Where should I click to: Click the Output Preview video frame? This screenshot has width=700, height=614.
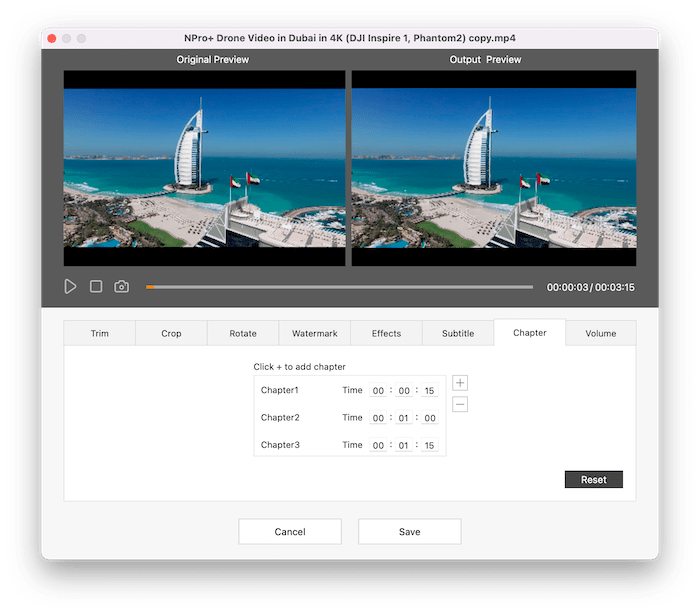click(x=494, y=168)
